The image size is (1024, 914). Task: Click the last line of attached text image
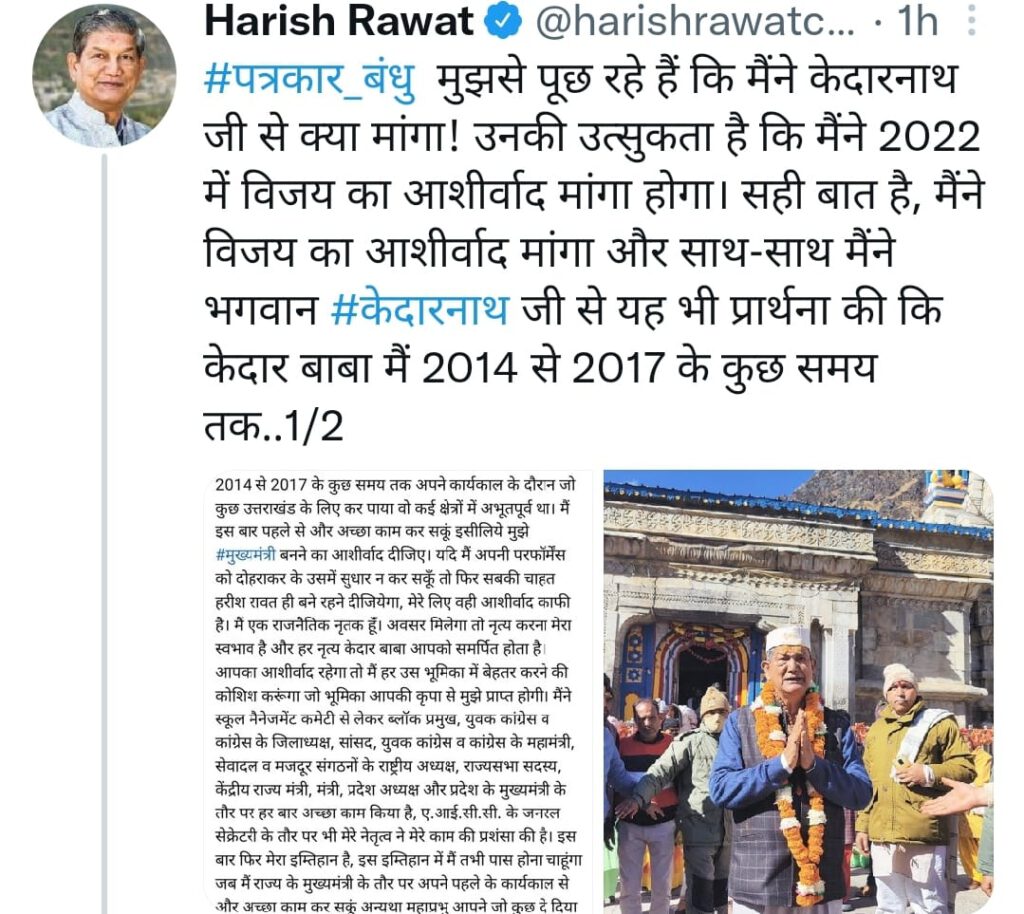pyautogui.click(x=396, y=906)
